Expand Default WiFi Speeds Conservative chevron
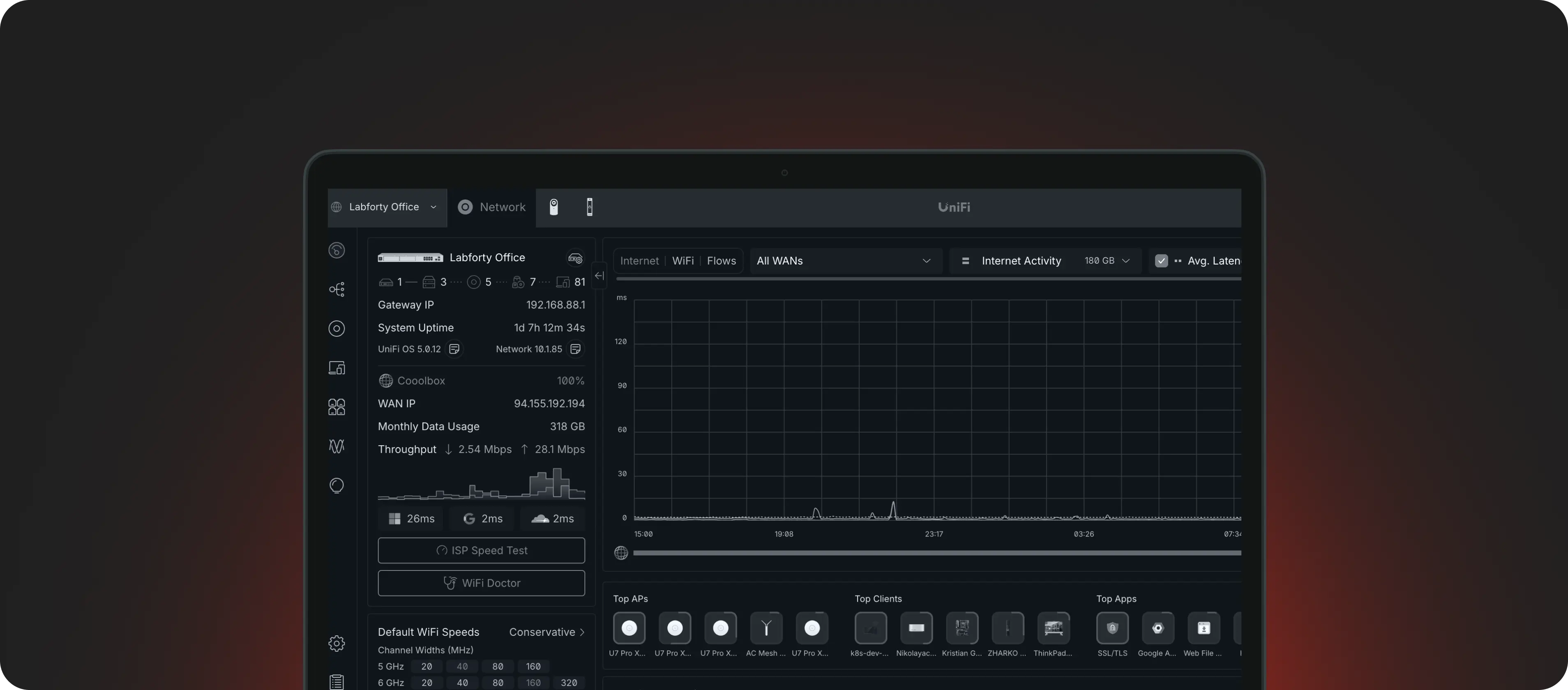This screenshot has width=1568, height=690. [x=582, y=632]
